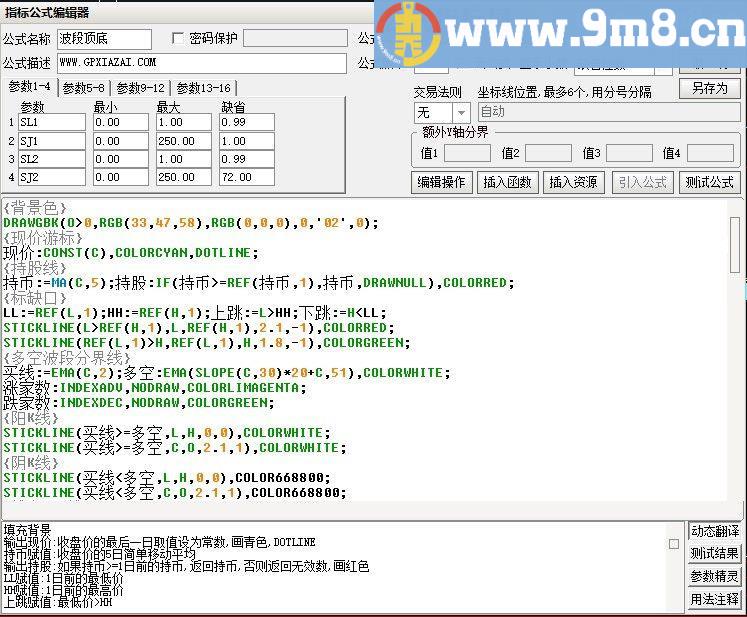Screen dimensions: 747x617
Task: Click the 插入函数 button
Action: [507, 182]
